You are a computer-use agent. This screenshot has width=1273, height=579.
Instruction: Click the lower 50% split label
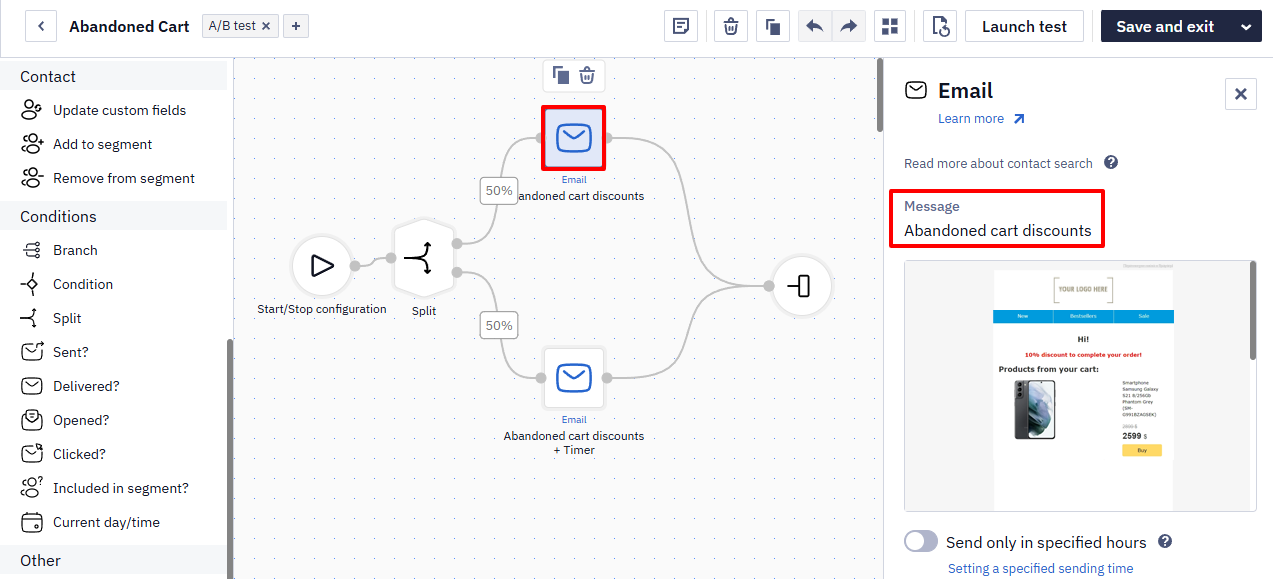tap(499, 325)
